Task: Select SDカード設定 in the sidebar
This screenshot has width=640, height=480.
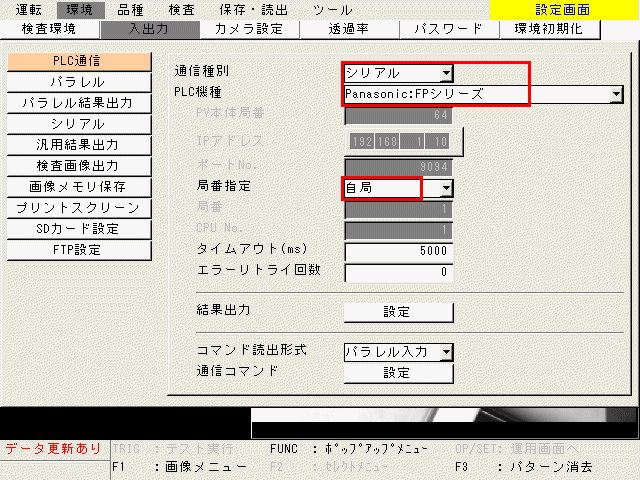Action: pos(78,229)
